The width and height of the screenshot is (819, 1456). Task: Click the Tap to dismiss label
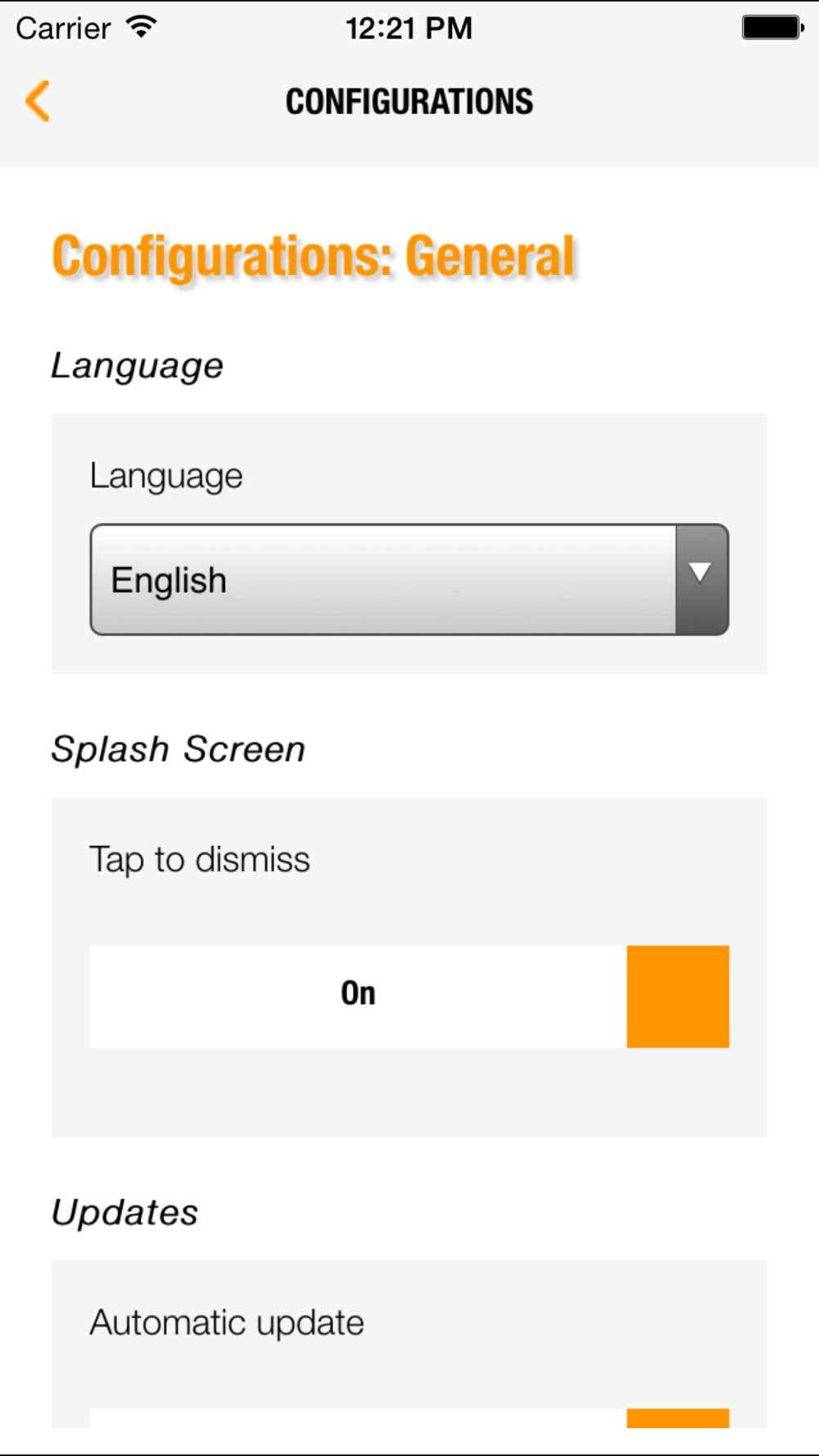click(x=200, y=861)
